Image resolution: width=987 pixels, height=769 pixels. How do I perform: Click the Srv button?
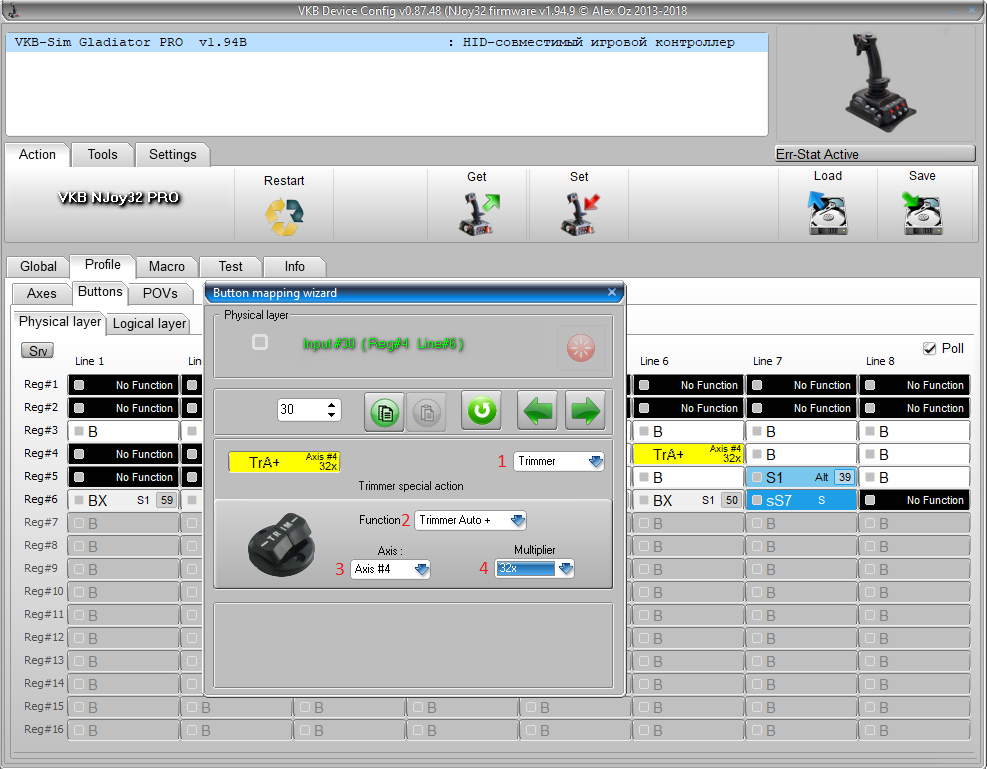point(38,351)
